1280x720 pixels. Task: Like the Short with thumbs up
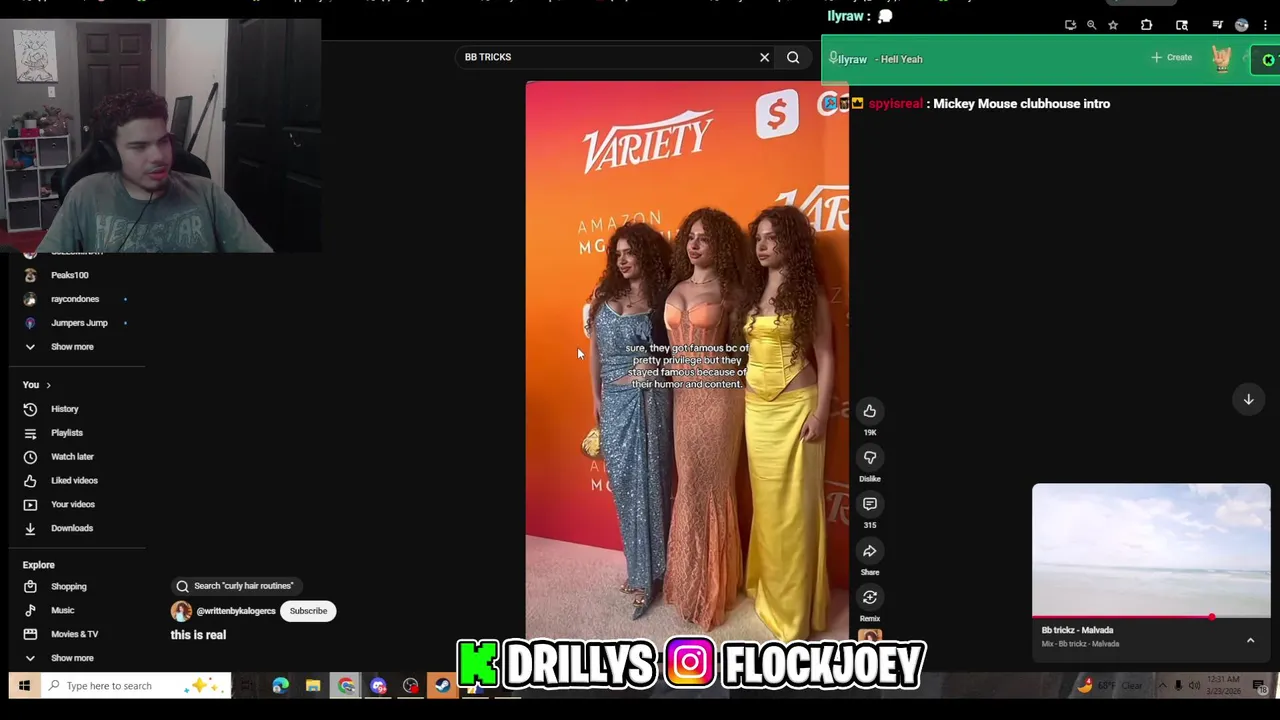(870, 411)
